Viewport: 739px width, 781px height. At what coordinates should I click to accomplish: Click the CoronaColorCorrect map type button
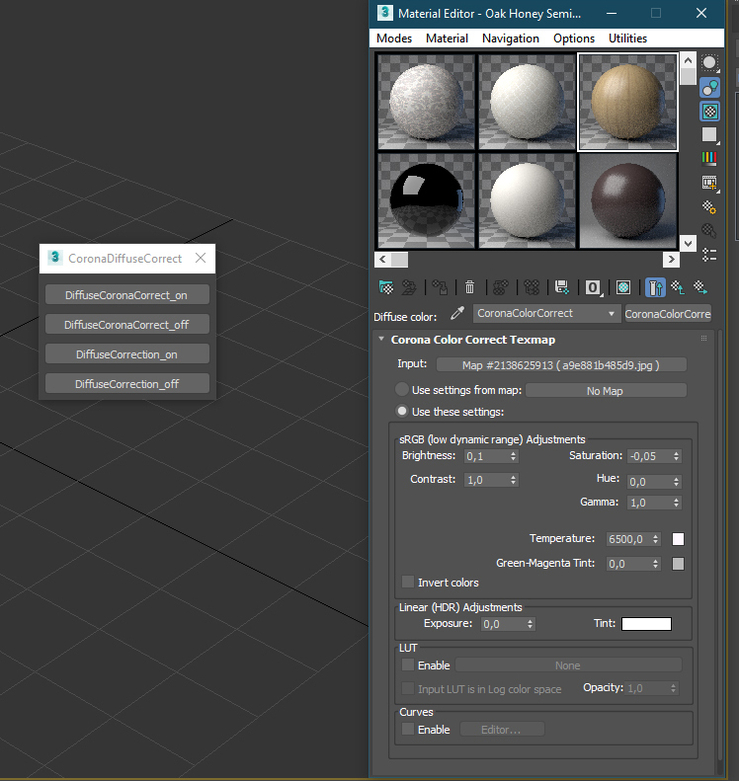668,314
